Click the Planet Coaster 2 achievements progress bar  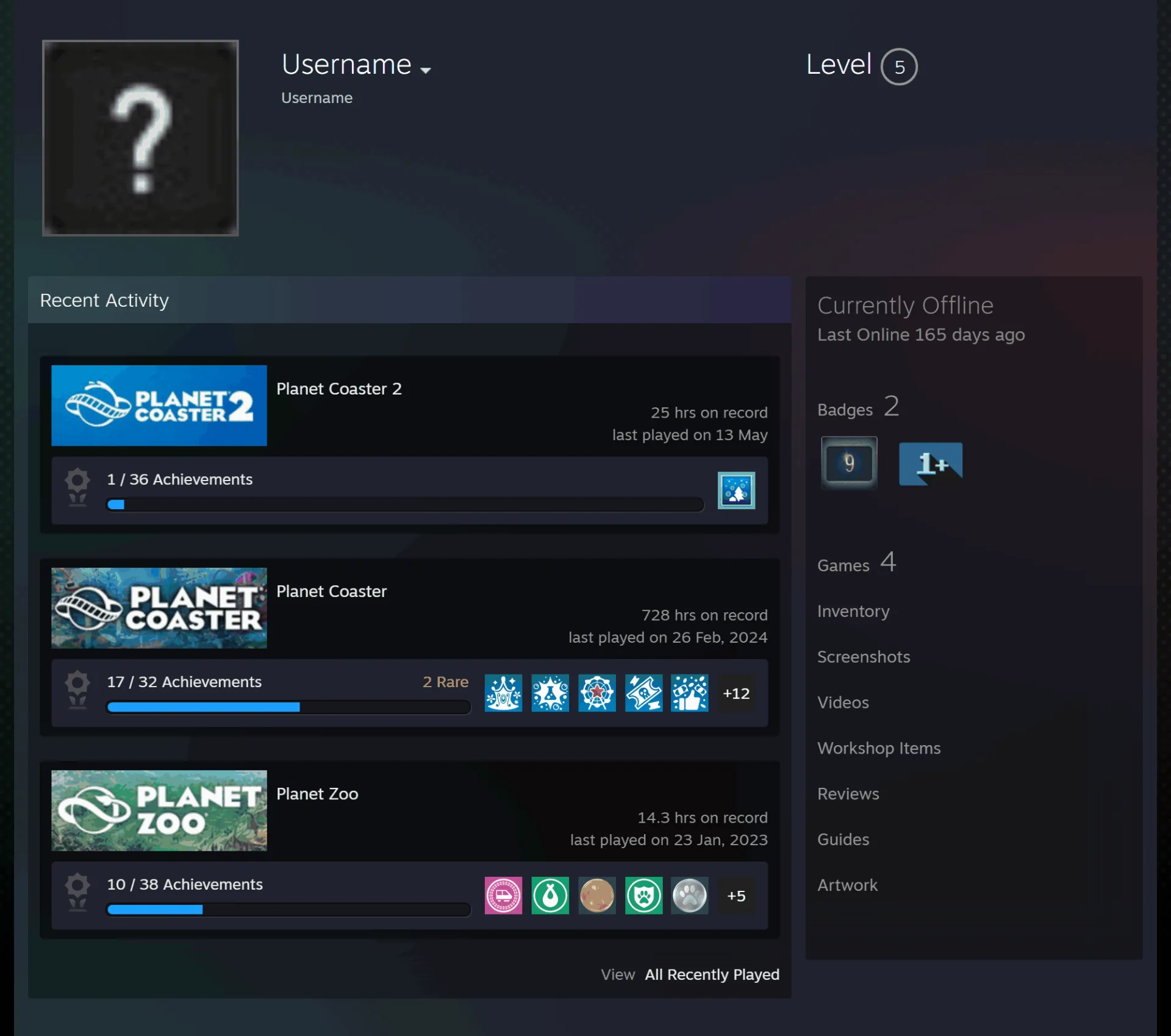(x=405, y=504)
